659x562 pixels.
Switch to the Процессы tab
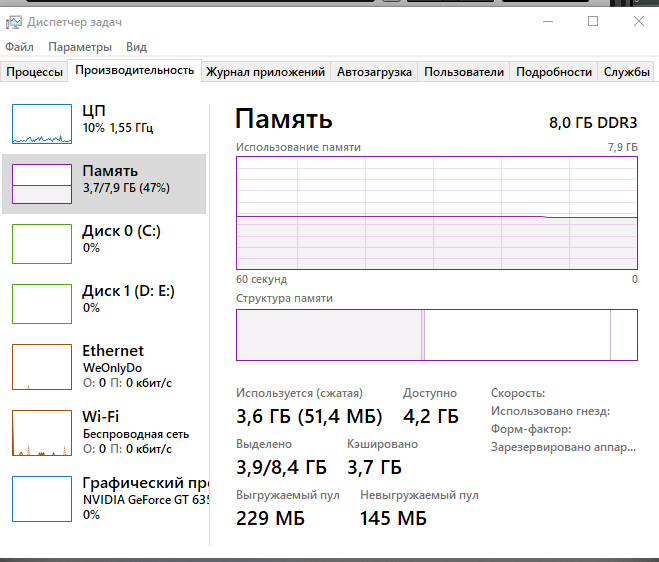(34, 72)
